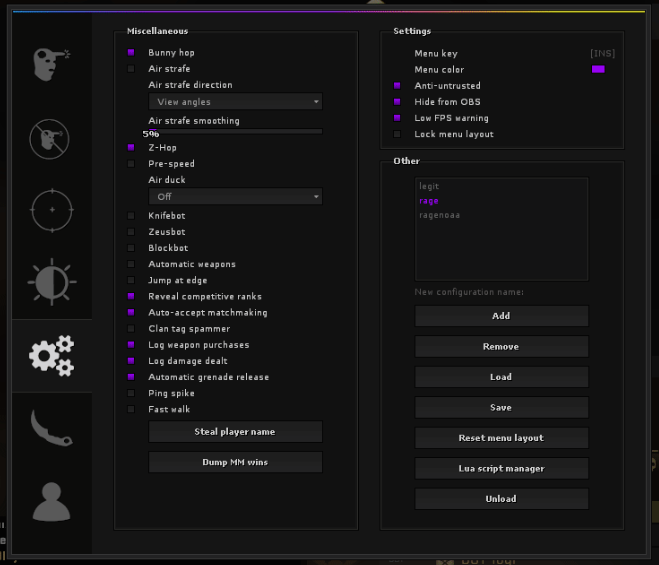
Task: Enable the Knifebot checkbox
Action: (x=131, y=216)
